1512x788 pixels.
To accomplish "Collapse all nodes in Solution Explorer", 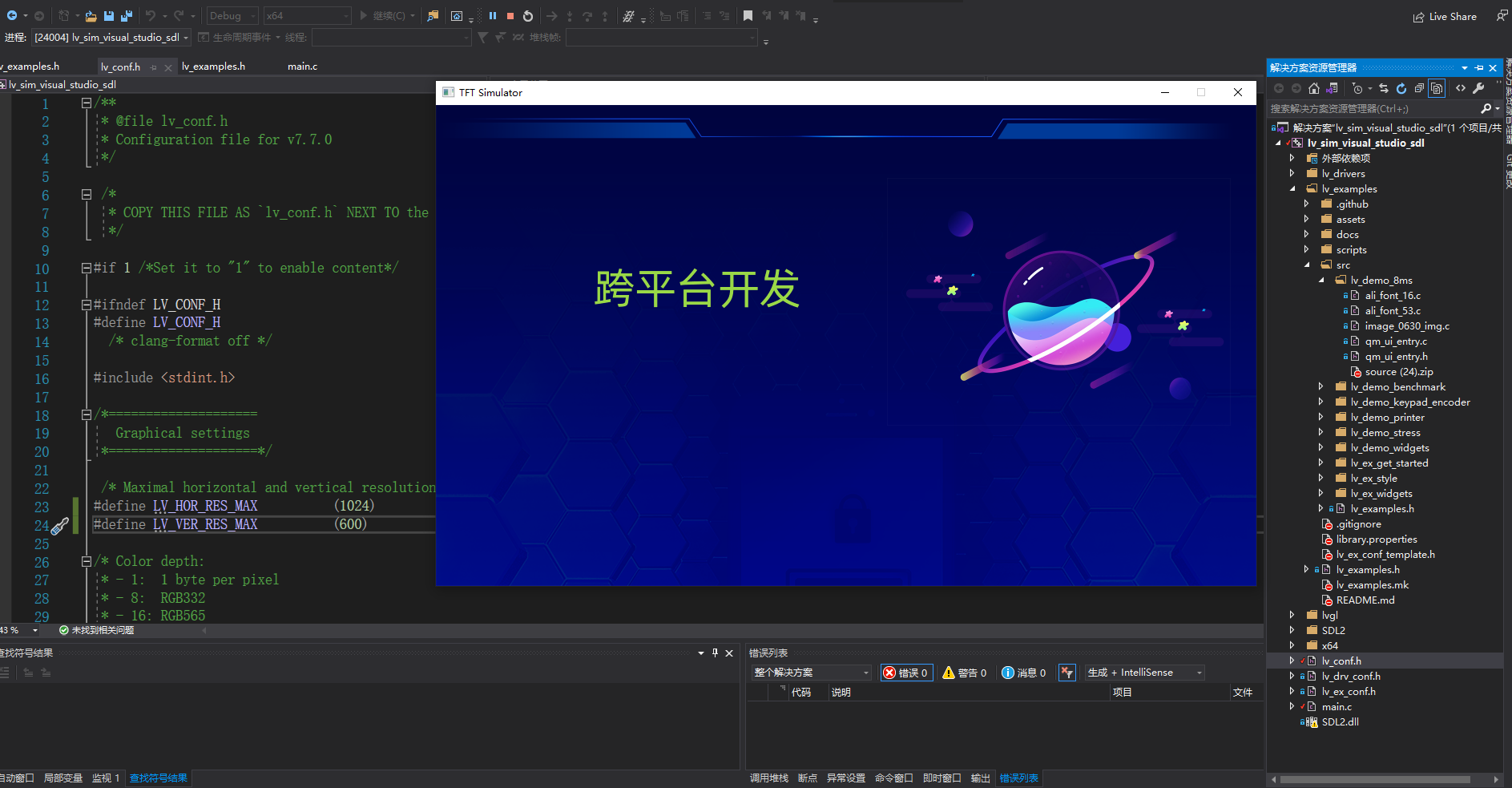I will click(1419, 88).
